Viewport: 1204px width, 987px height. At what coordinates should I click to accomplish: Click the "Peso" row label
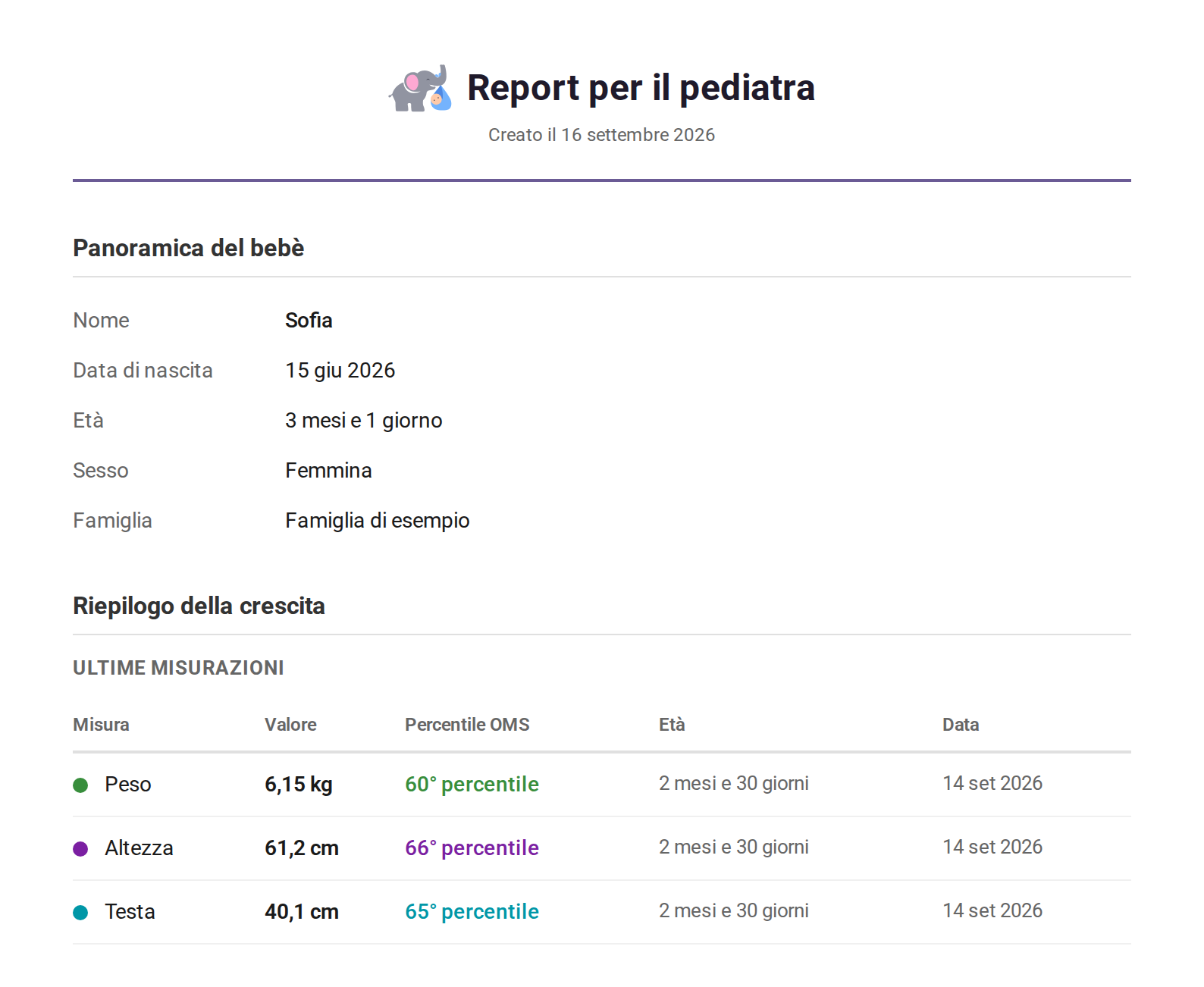(x=128, y=785)
